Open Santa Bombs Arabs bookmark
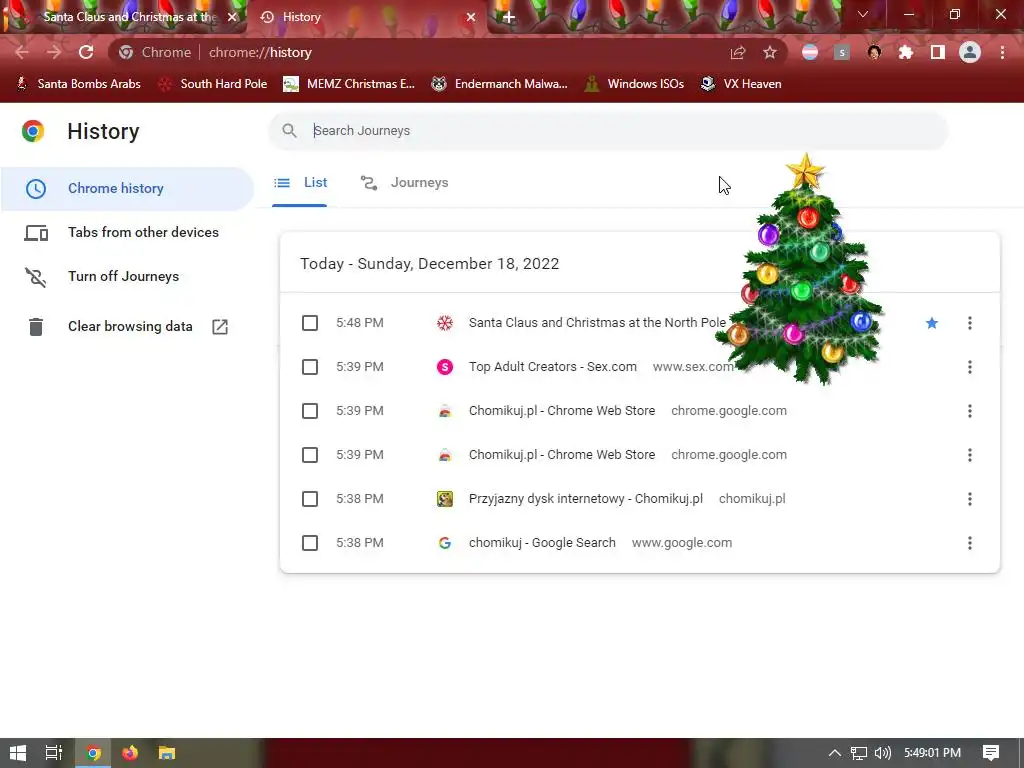Screen dimensions: 1024x768 78,84
